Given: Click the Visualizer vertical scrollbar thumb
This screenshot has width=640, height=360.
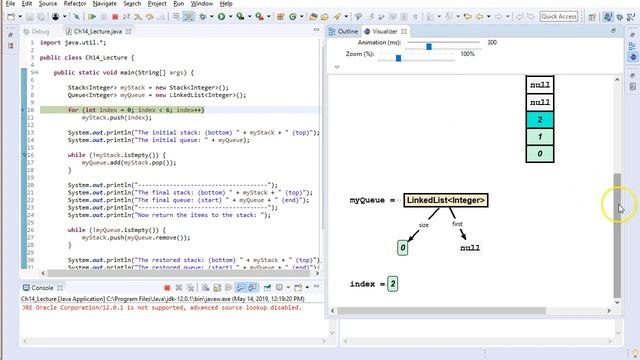Looking at the screenshot, I should point(617,236).
